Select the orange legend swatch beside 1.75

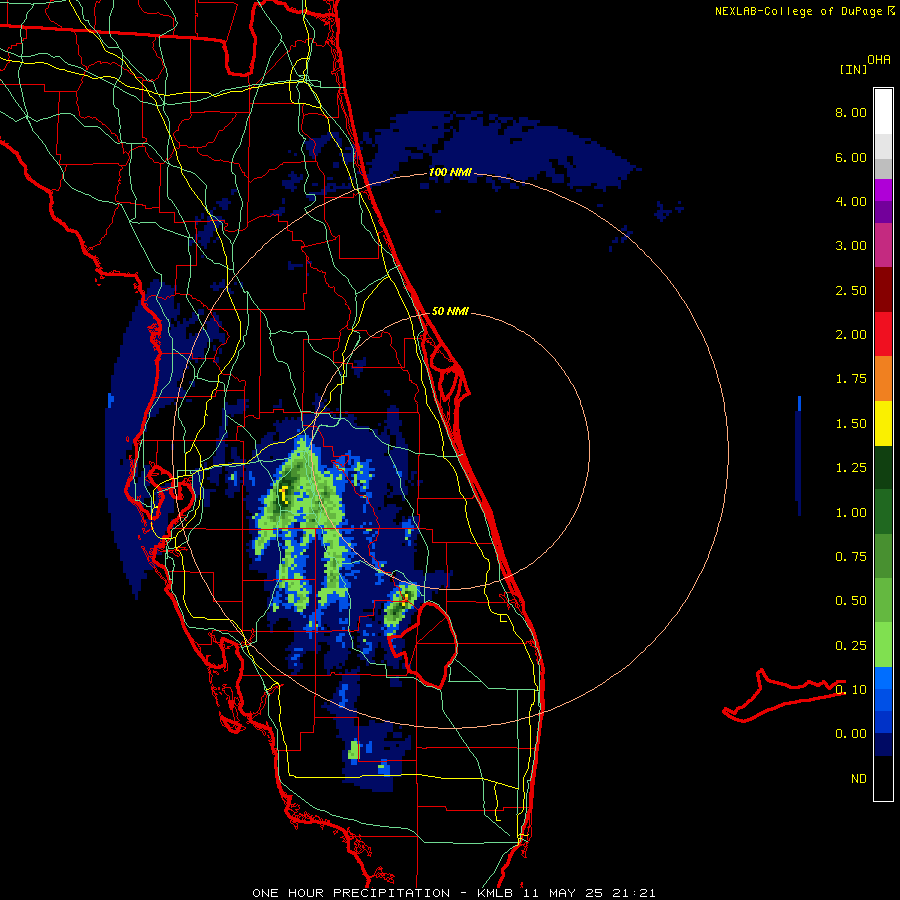tap(883, 379)
